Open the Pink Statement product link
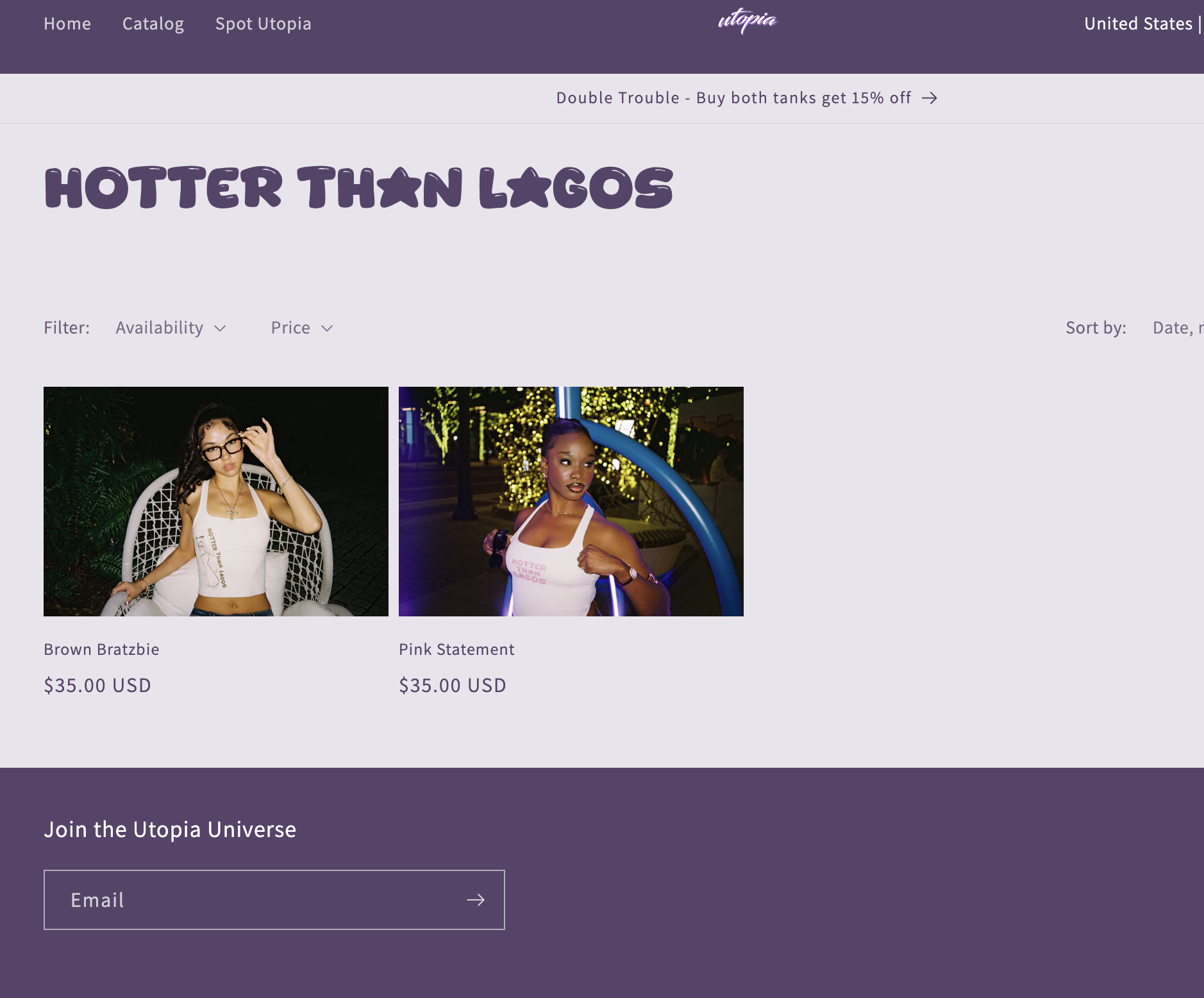Screen dimensions: 1204x998 click(456, 649)
